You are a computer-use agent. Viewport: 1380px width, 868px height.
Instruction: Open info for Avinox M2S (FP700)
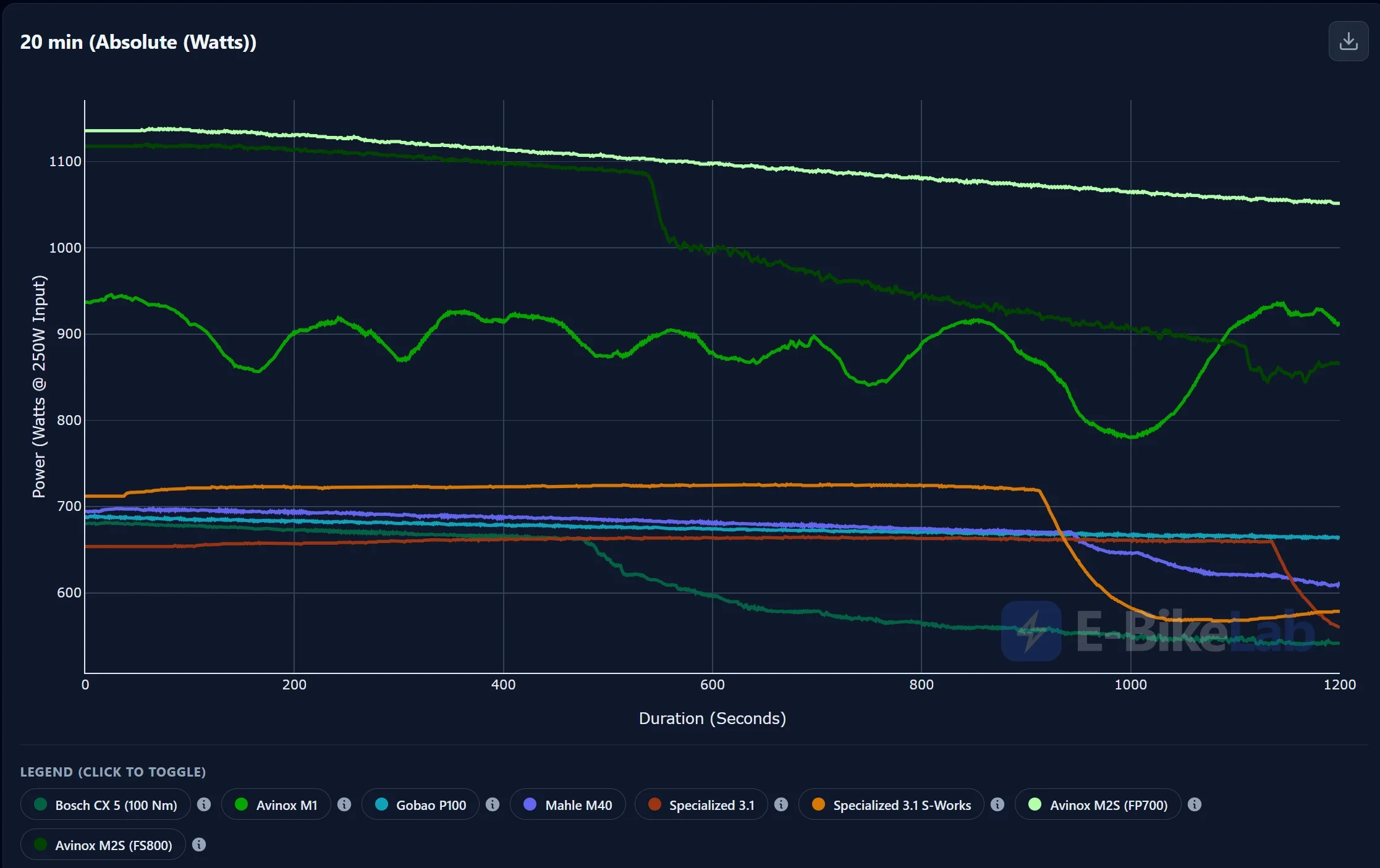coord(1195,804)
